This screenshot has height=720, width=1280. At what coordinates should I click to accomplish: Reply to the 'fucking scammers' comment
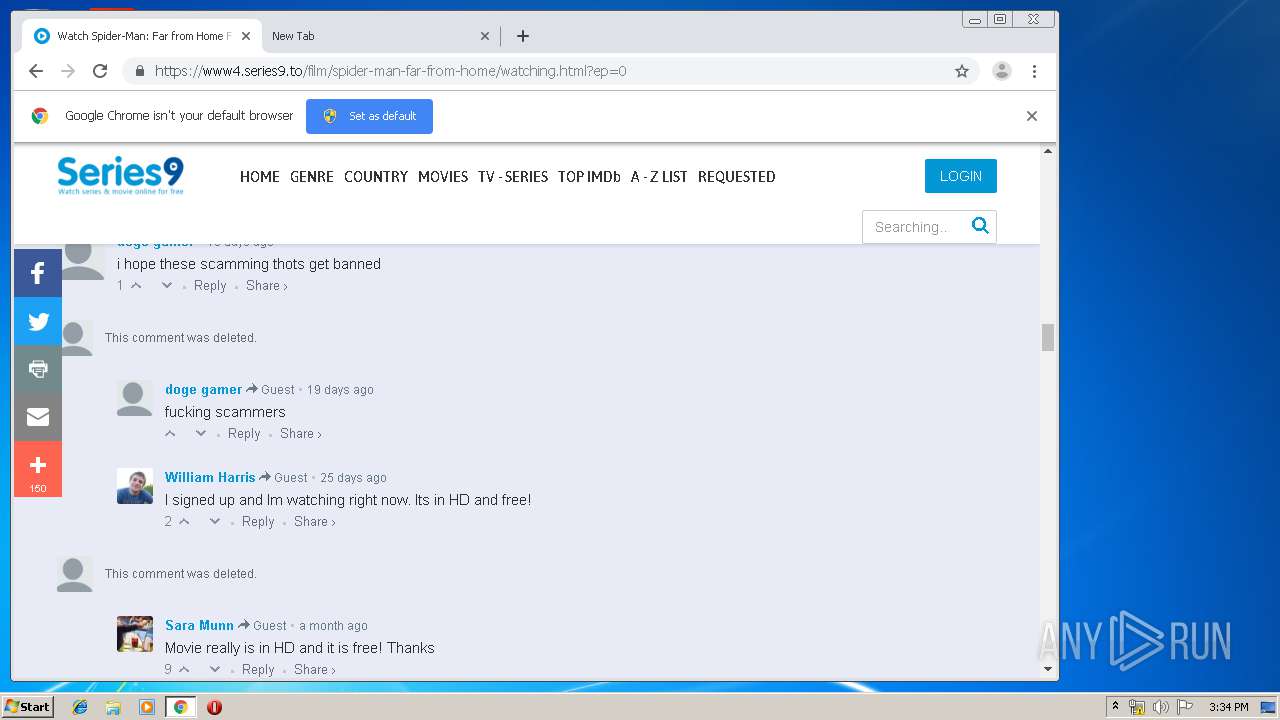click(244, 434)
